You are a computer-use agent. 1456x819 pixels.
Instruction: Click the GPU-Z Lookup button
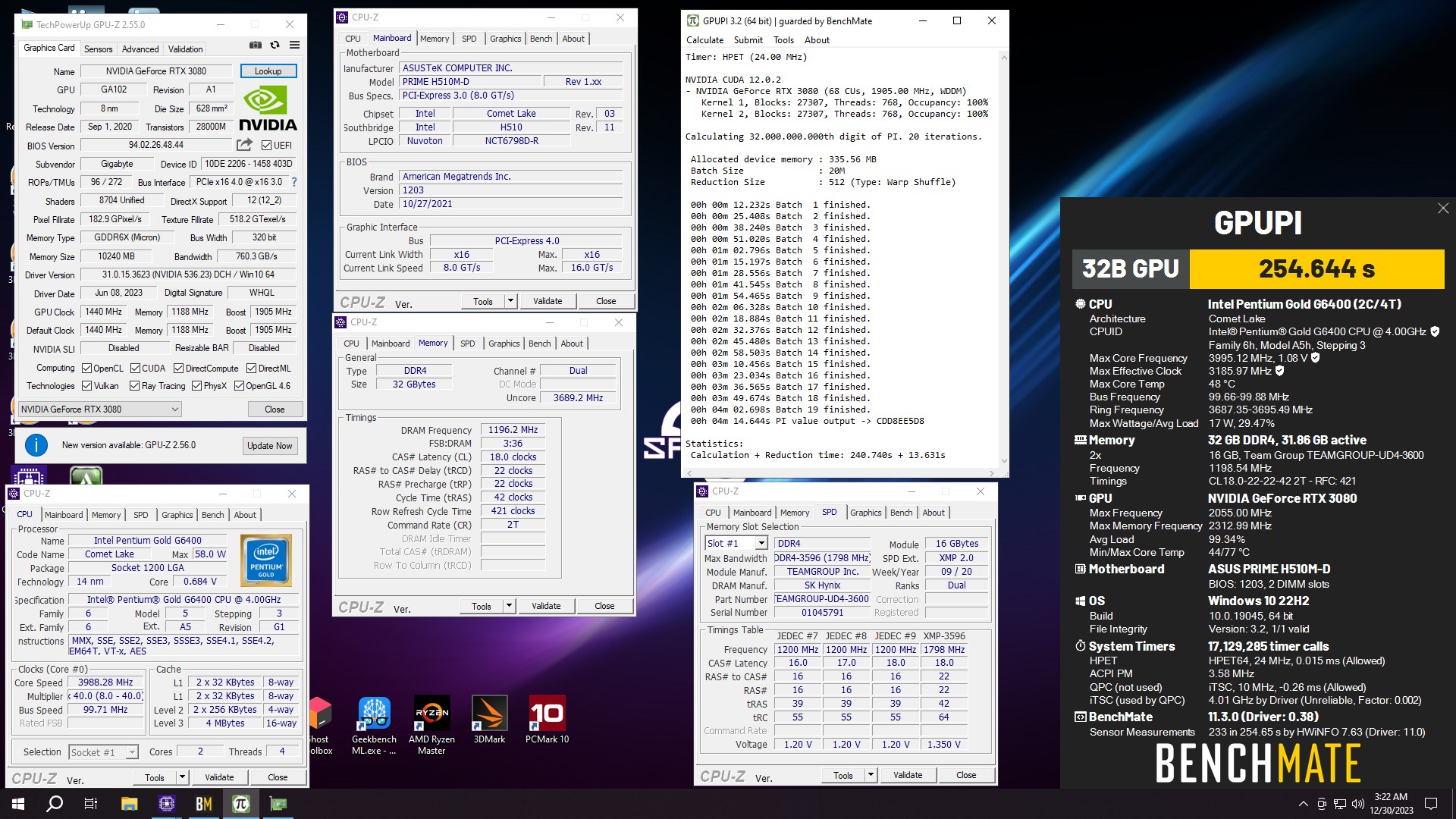click(x=268, y=71)
